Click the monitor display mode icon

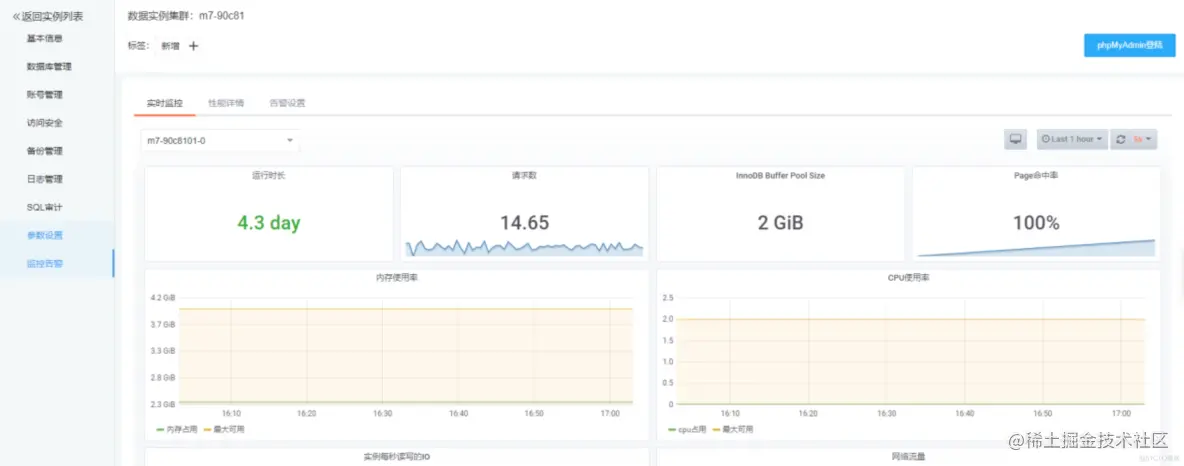tap(1016, 140)
